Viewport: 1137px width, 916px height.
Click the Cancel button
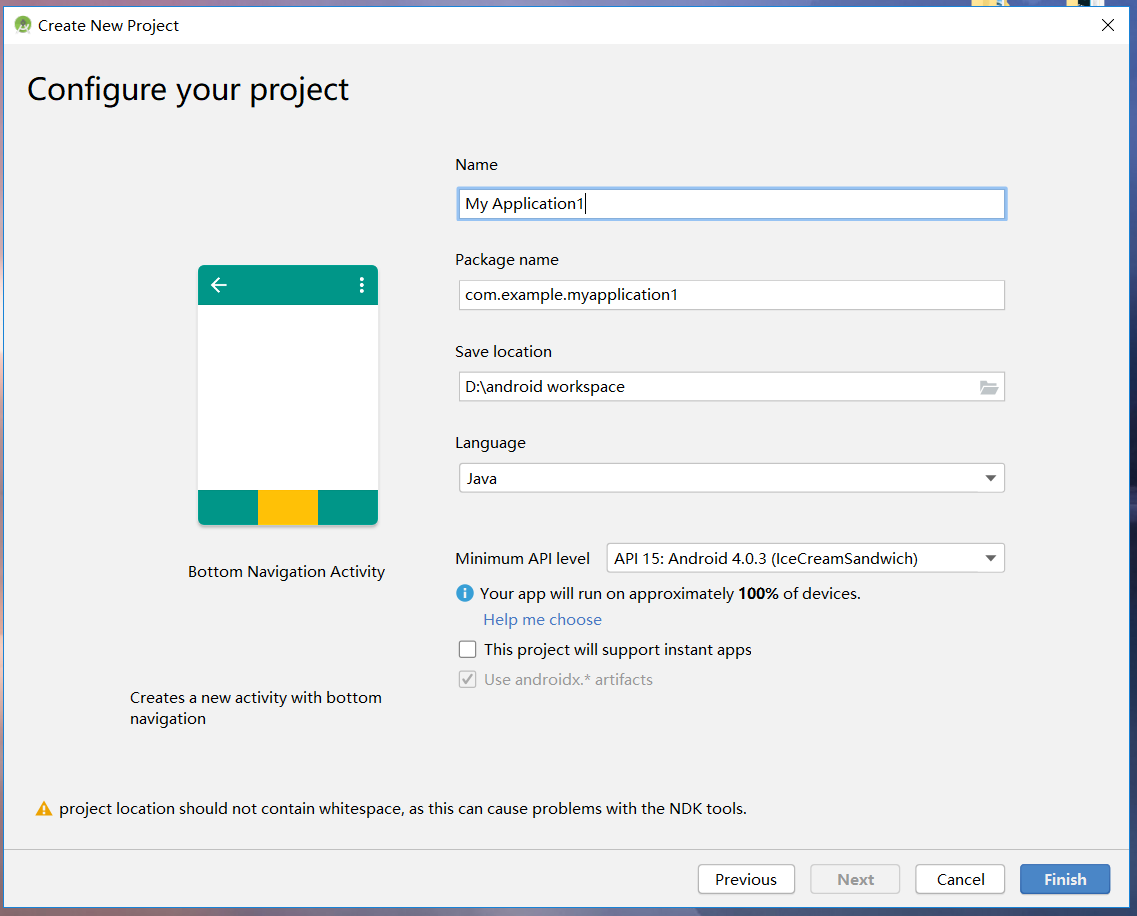click(x=960, y=879)
